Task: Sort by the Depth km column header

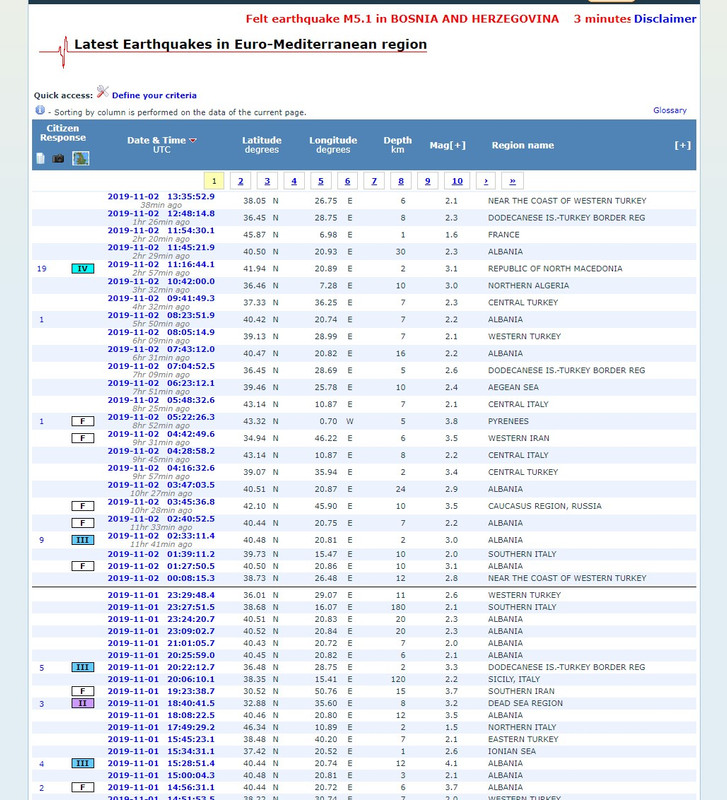Action: (x=397, y=144)
